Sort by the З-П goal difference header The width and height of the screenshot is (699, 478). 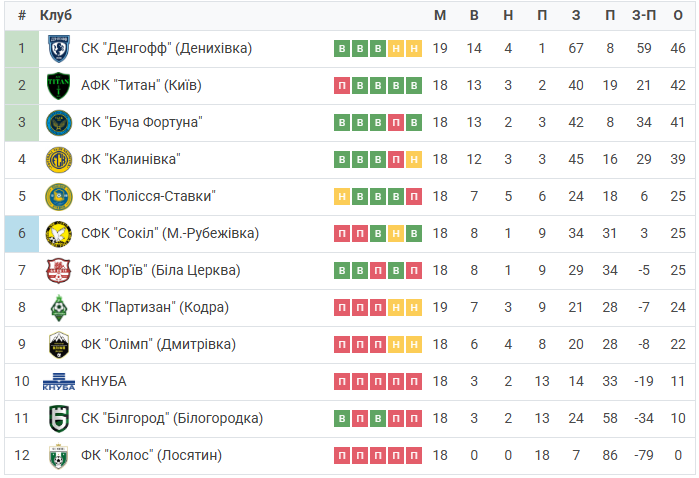pyautogui.click(x=644, y=15)
